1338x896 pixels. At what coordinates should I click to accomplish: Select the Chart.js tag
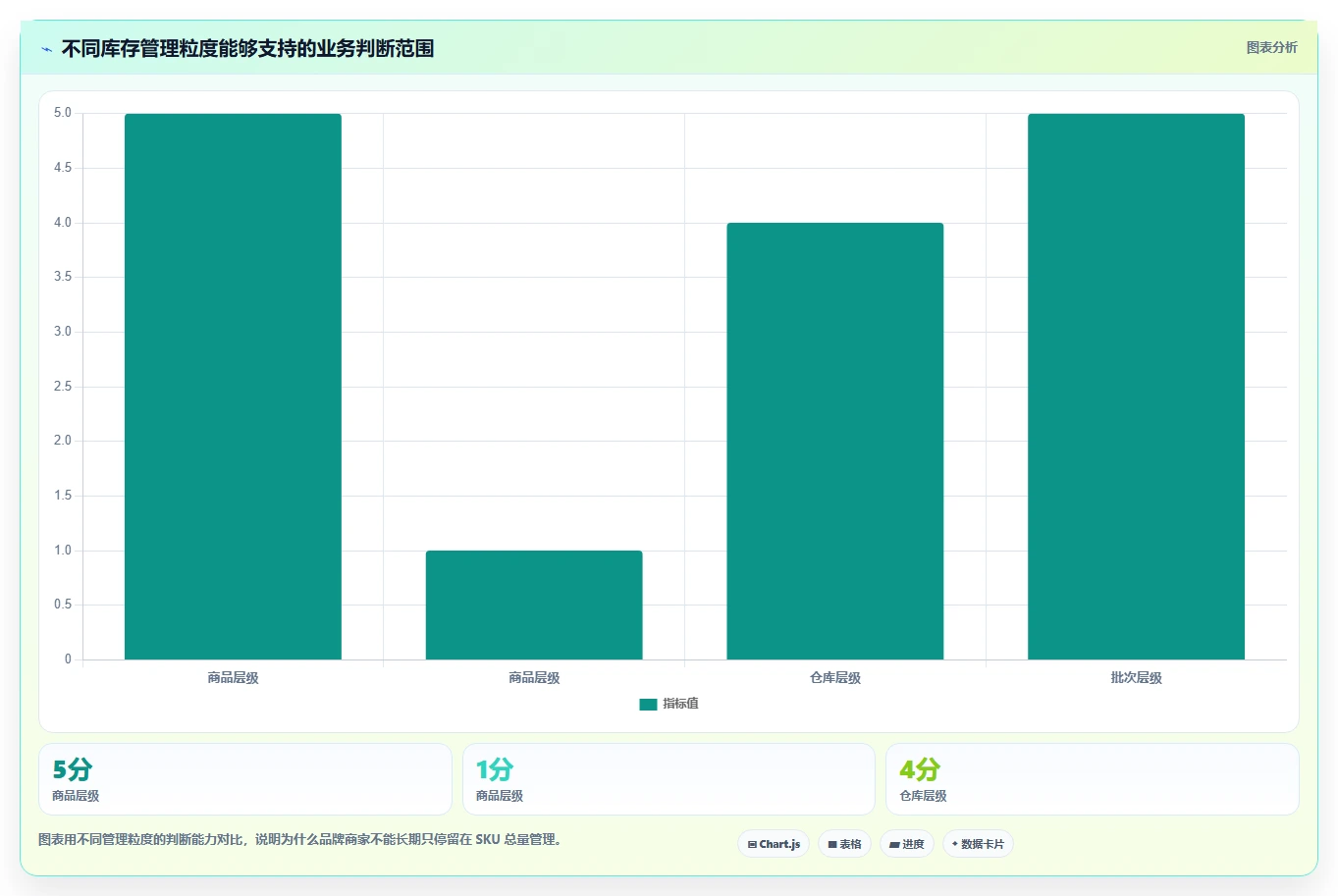pos(774,844)
